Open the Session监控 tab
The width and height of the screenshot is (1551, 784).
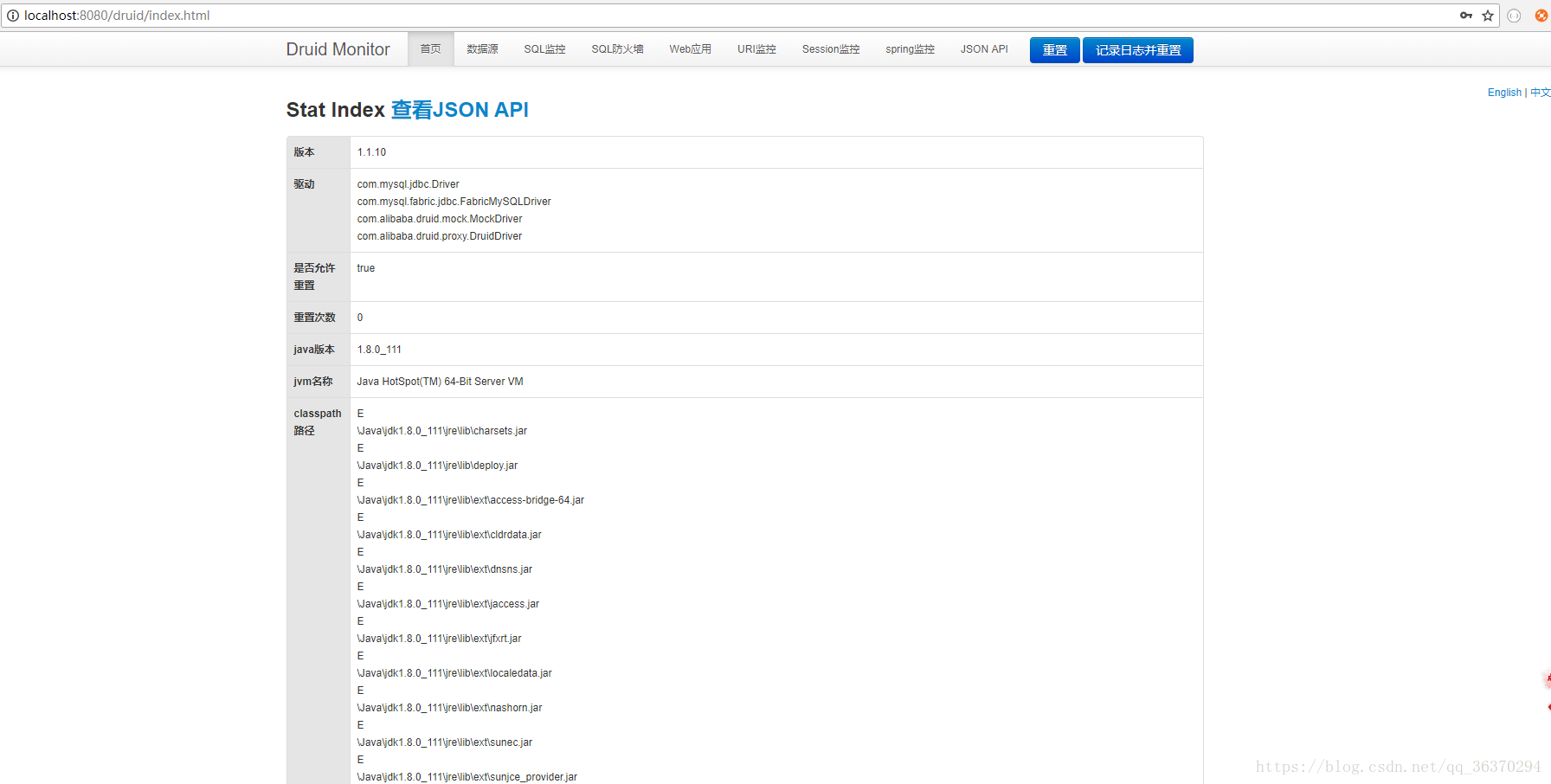click(x=831, y=49)
